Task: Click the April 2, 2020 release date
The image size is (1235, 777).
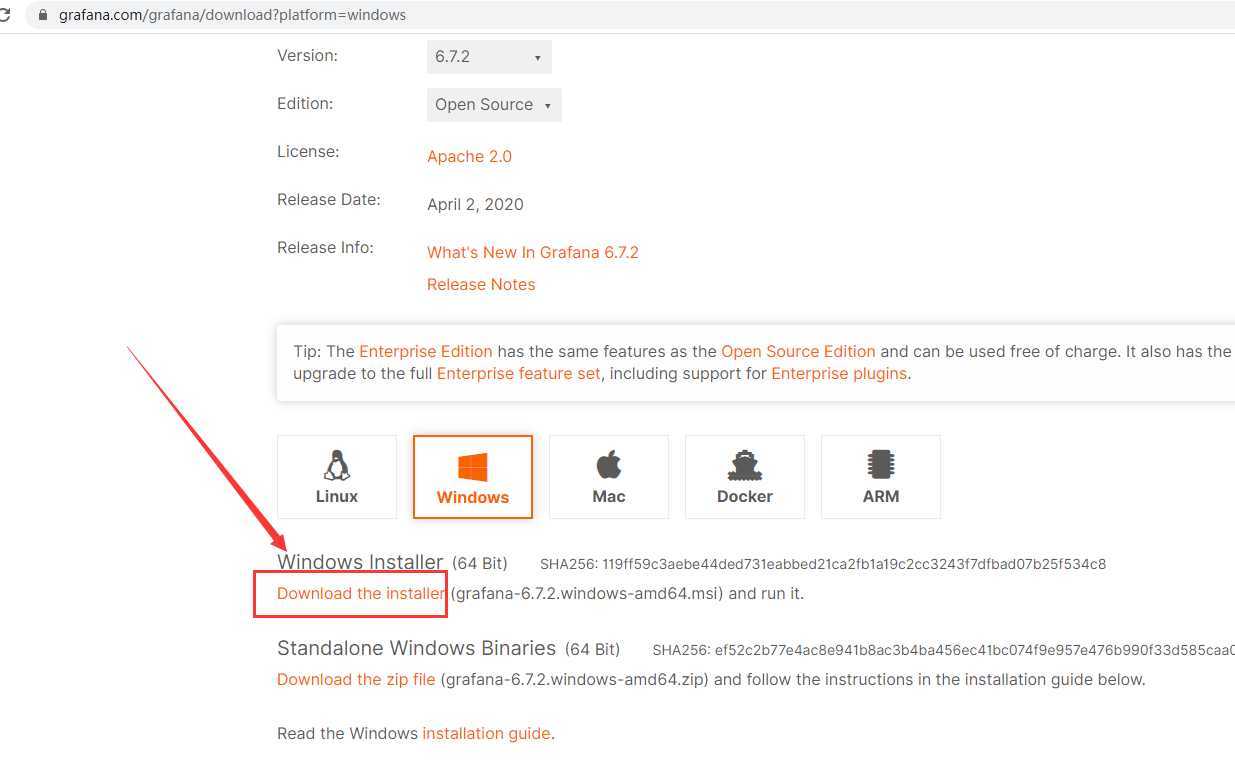Action: pyautogui.click(x=475, y=204)
